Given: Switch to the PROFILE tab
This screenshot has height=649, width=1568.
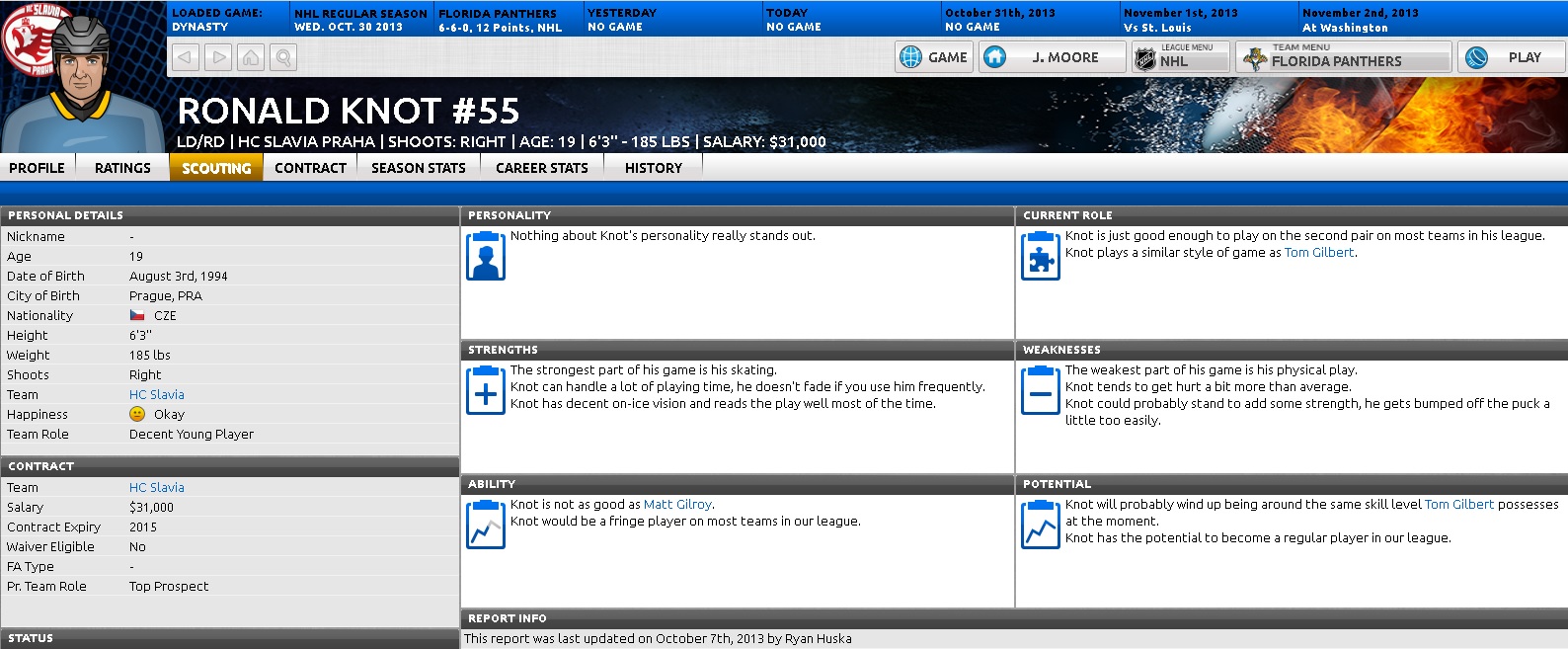Looking at the screenshot, I should point(38,168).
